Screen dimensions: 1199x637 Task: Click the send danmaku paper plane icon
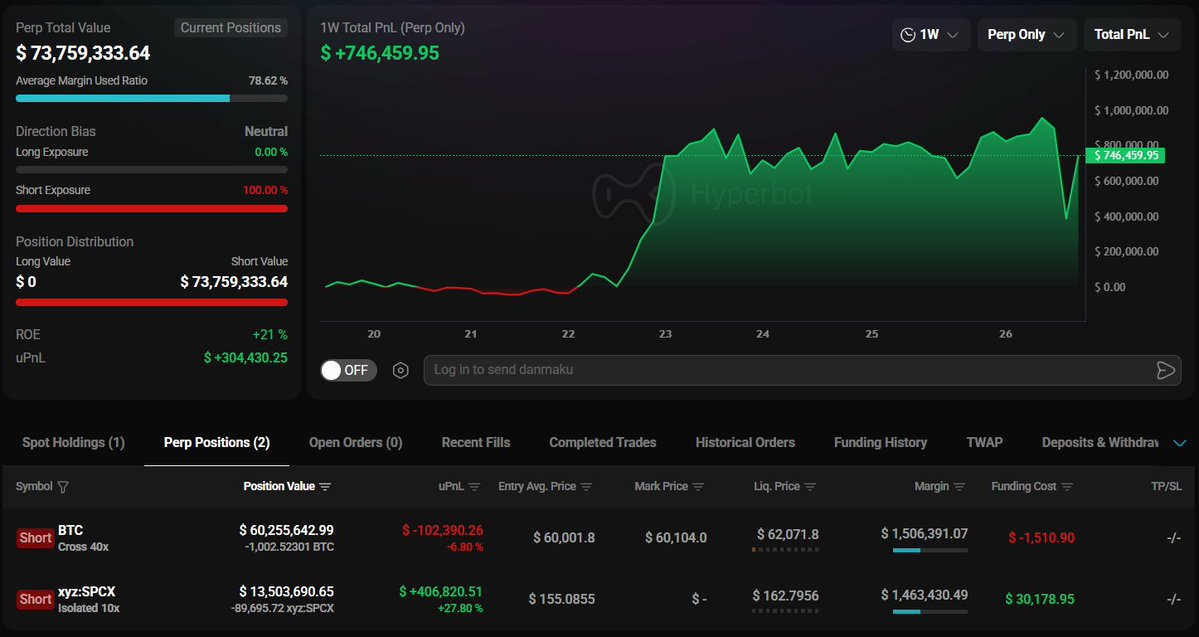coord(1165,370)
